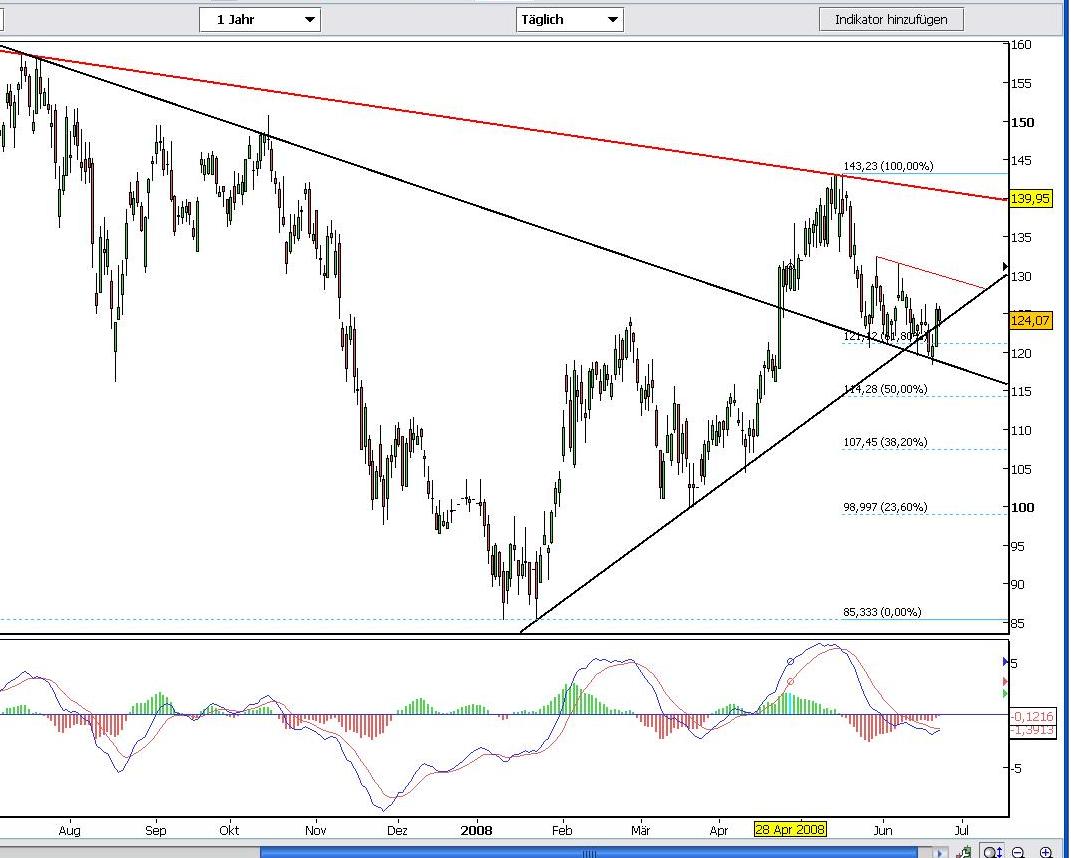Click the orange 124,07 current price label
This screenshot has height=858, width=1071.
(x=1030, y=320)
